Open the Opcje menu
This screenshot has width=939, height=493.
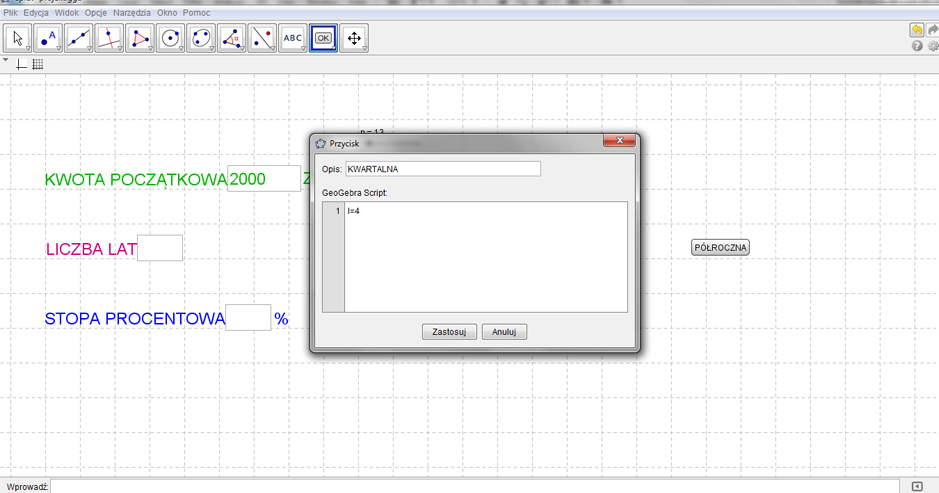(96, 13)
